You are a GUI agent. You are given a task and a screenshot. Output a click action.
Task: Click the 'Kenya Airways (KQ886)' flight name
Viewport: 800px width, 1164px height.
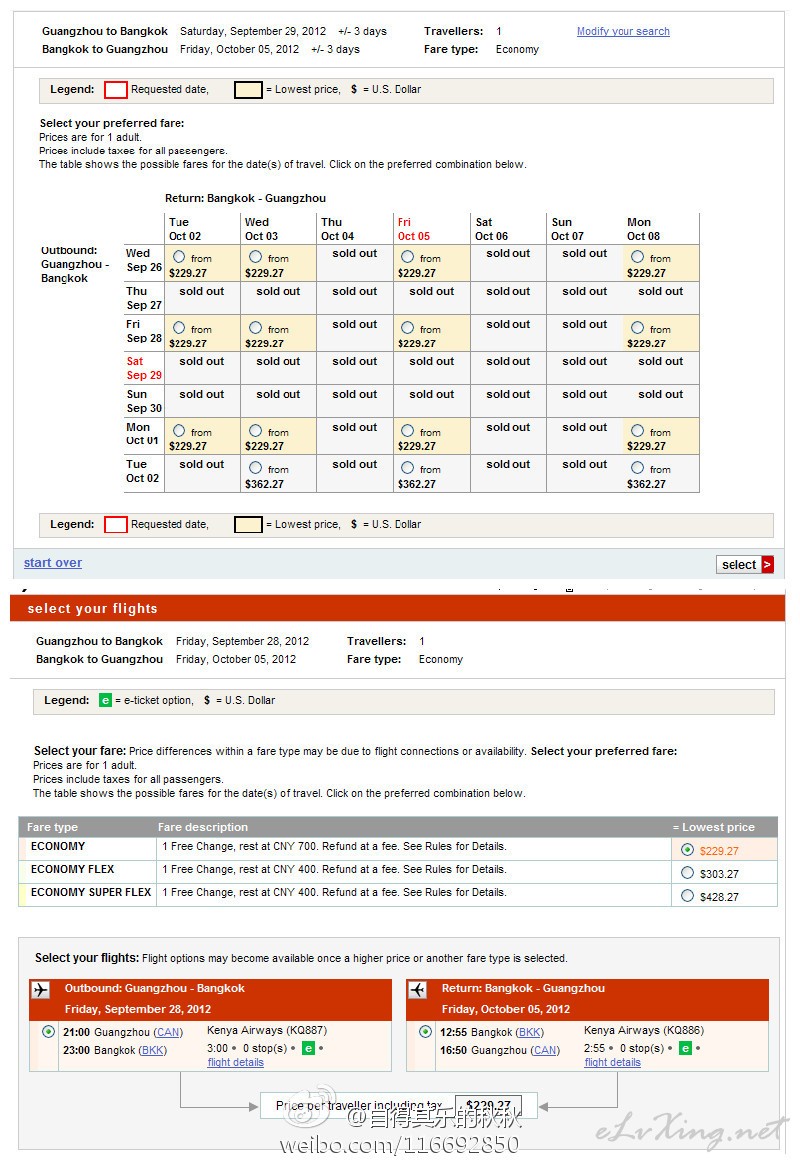(644, 1030)
